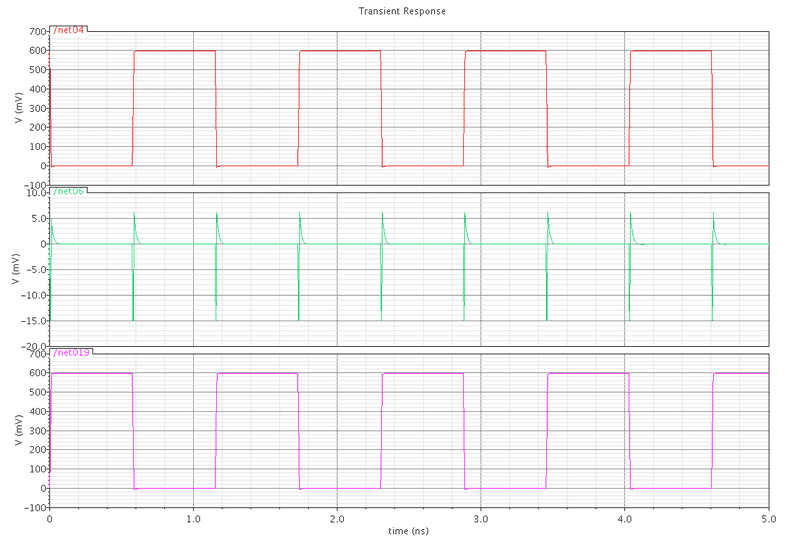800x543 pixels.
Task: Click the time (ns) axis label
Action: [x=408, y=531]
